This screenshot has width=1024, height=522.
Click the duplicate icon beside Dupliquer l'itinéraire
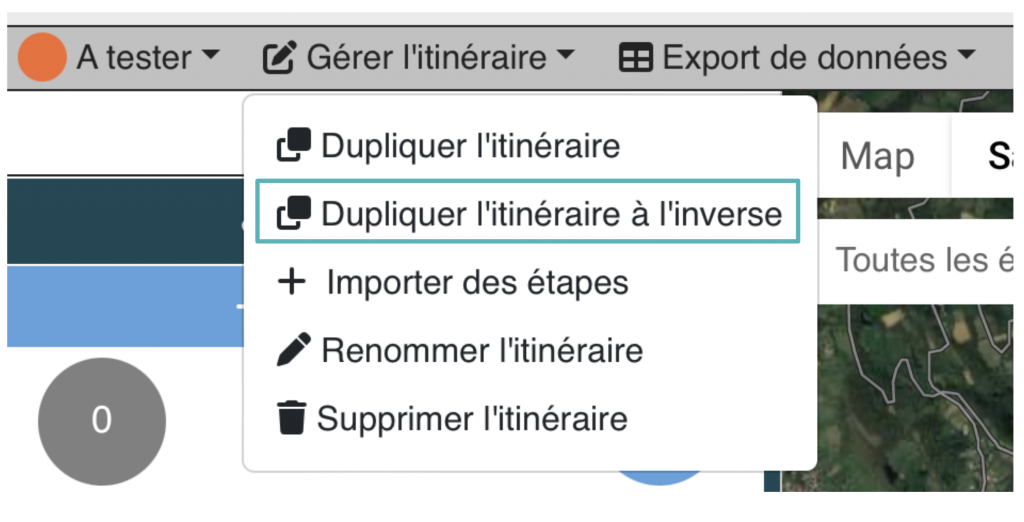[x=294, y=144]
